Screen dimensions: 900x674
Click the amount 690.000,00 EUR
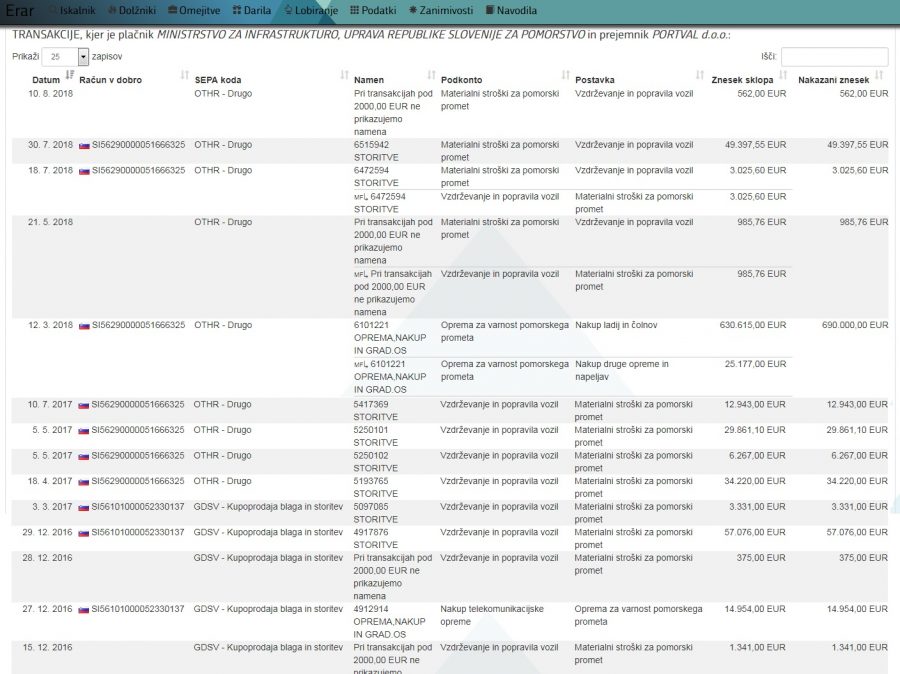[x=855, y=325]
